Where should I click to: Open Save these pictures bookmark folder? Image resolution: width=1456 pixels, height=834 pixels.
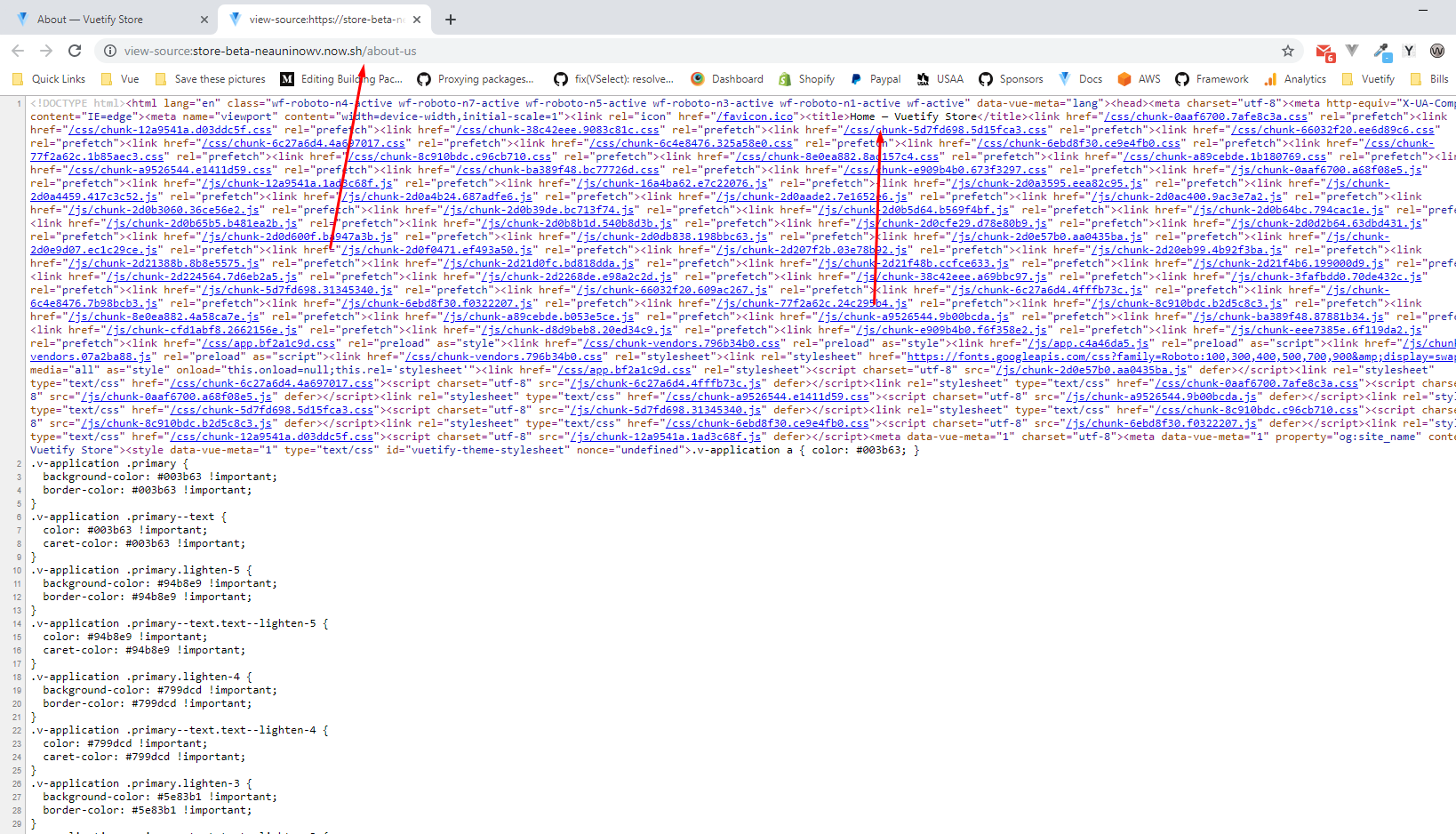point(210,79)
